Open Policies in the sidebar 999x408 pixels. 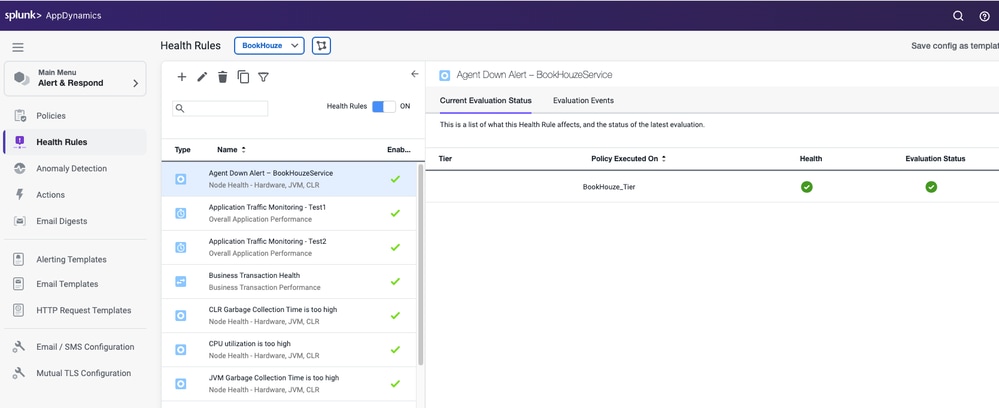pyautogui.click(x=75, y=115)
